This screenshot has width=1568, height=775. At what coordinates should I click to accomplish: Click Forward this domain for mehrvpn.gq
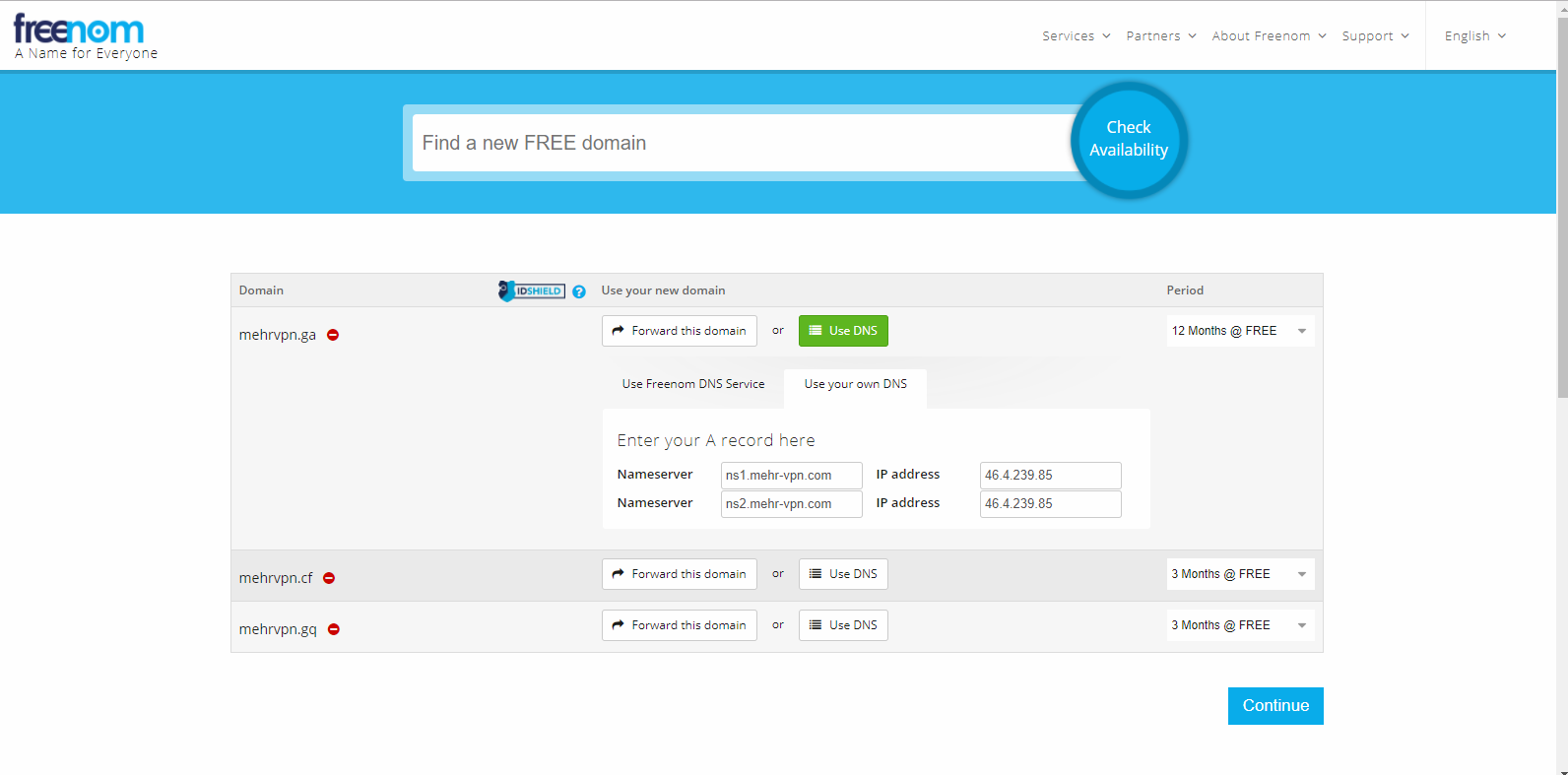tap(679, 625)
